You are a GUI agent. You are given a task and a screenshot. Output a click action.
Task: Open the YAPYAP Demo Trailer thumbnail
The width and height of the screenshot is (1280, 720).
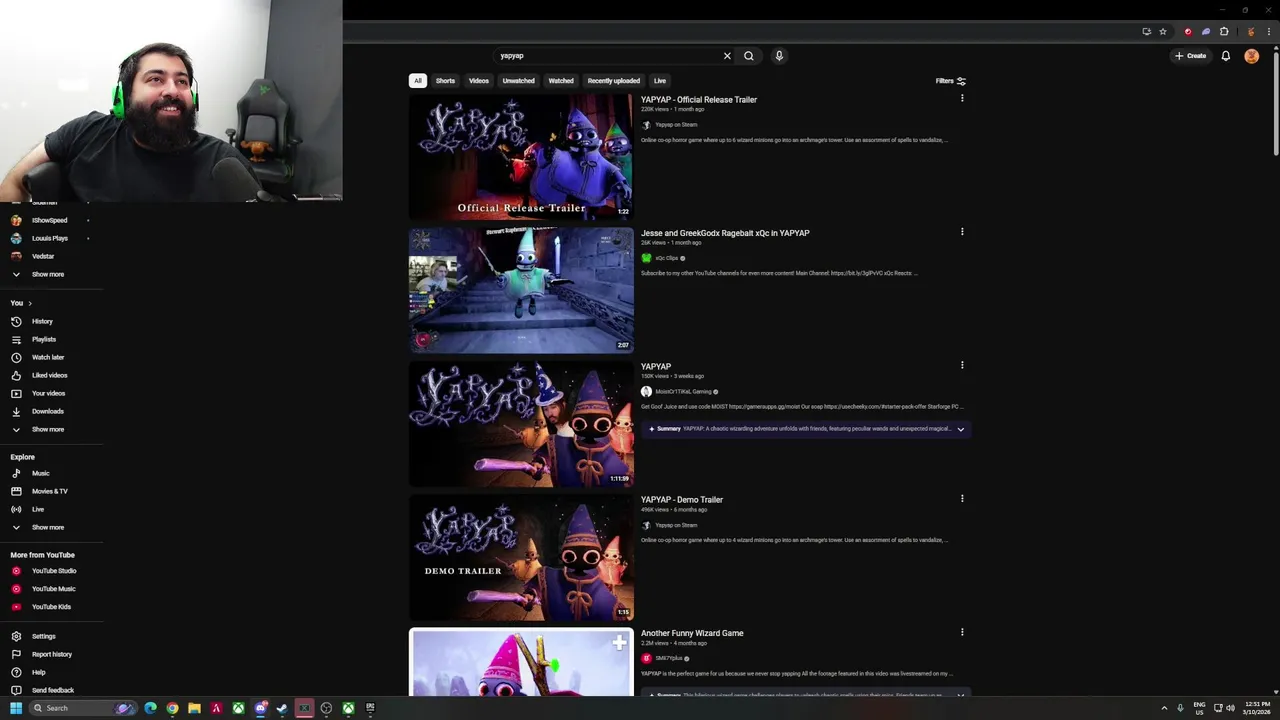[521, 557]
